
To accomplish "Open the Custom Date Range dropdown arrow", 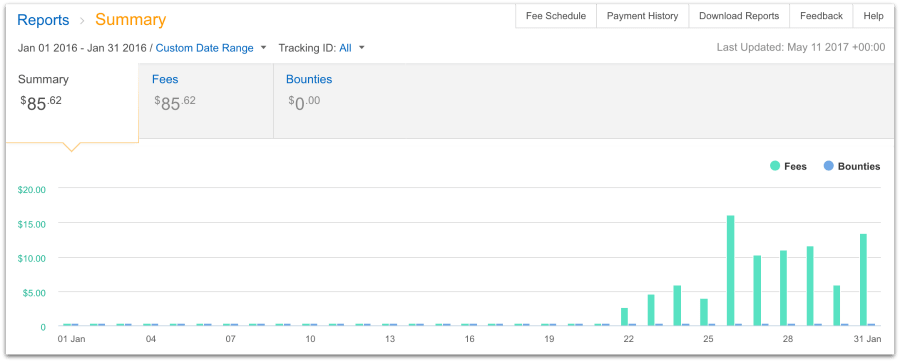I will [263, 48].
